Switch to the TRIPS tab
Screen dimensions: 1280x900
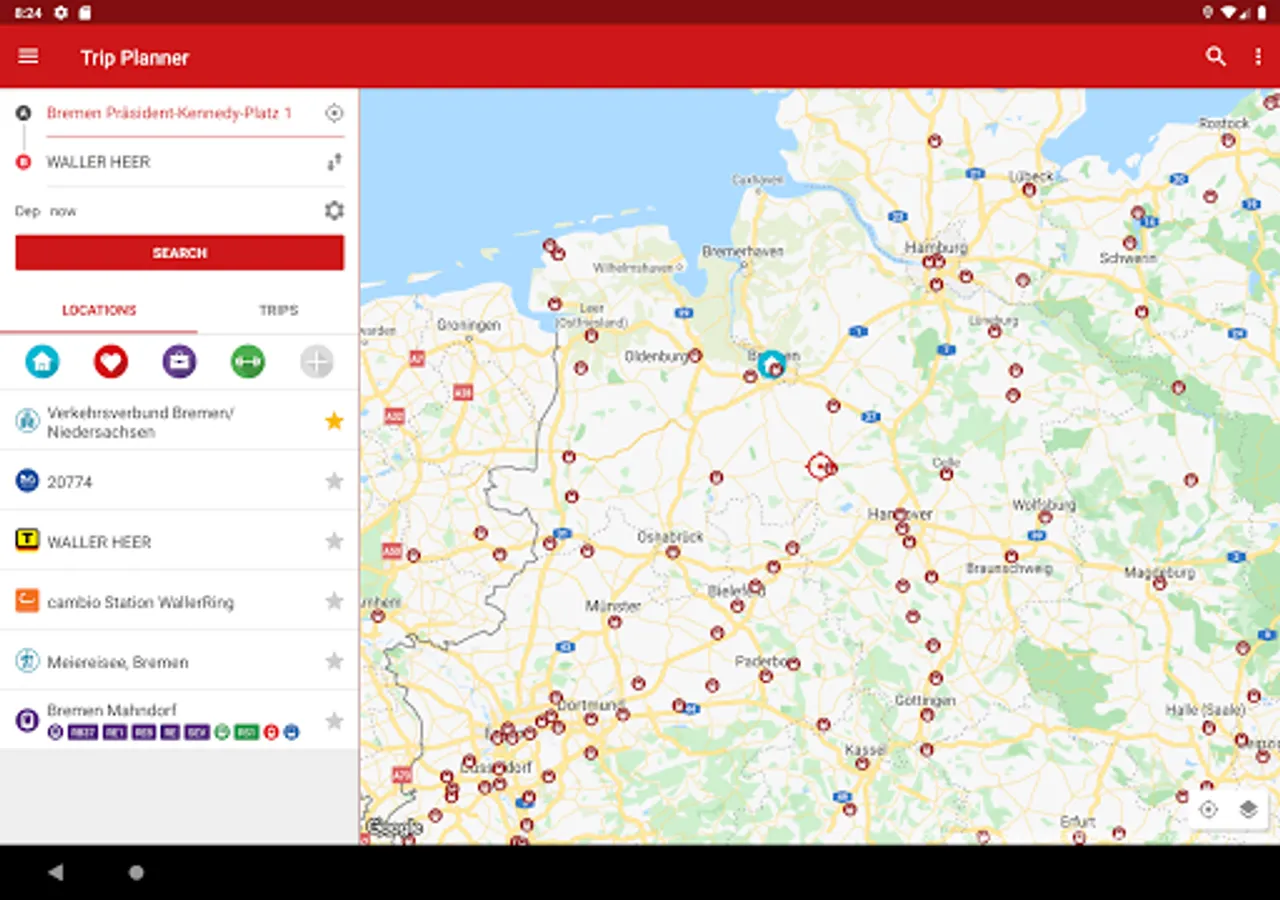coord(278,311)
